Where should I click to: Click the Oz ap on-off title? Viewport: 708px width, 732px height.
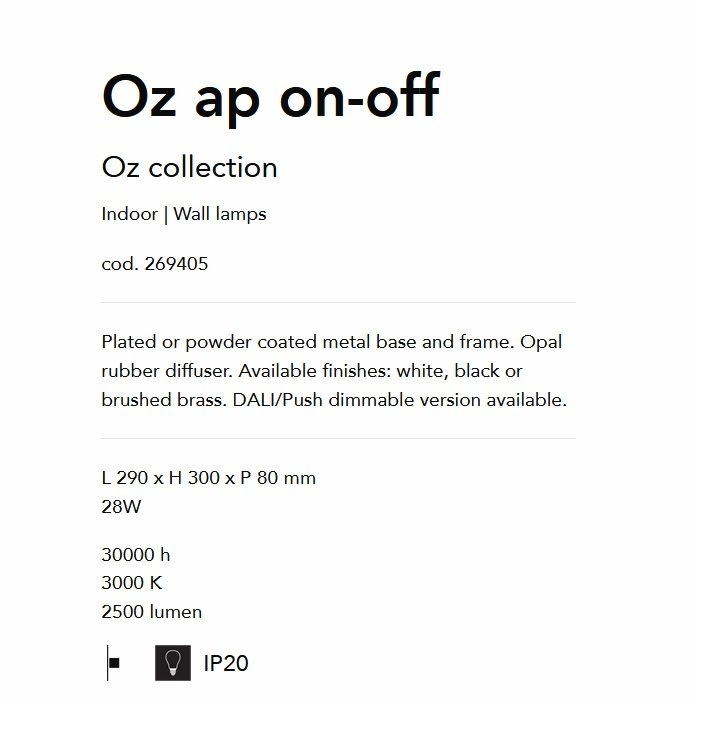coord(271,98)
